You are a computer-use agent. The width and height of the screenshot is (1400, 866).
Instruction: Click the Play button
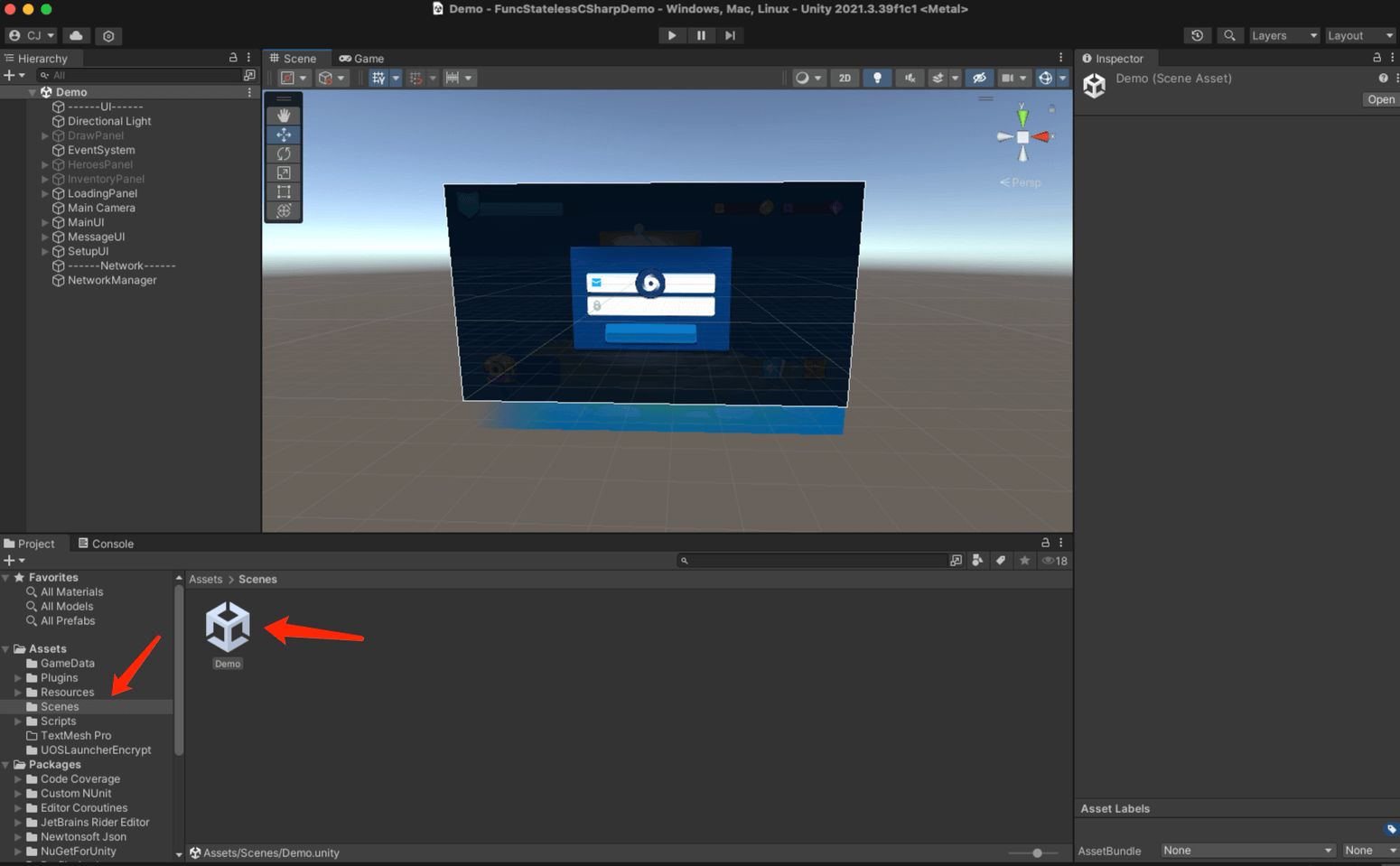[671, 35]
